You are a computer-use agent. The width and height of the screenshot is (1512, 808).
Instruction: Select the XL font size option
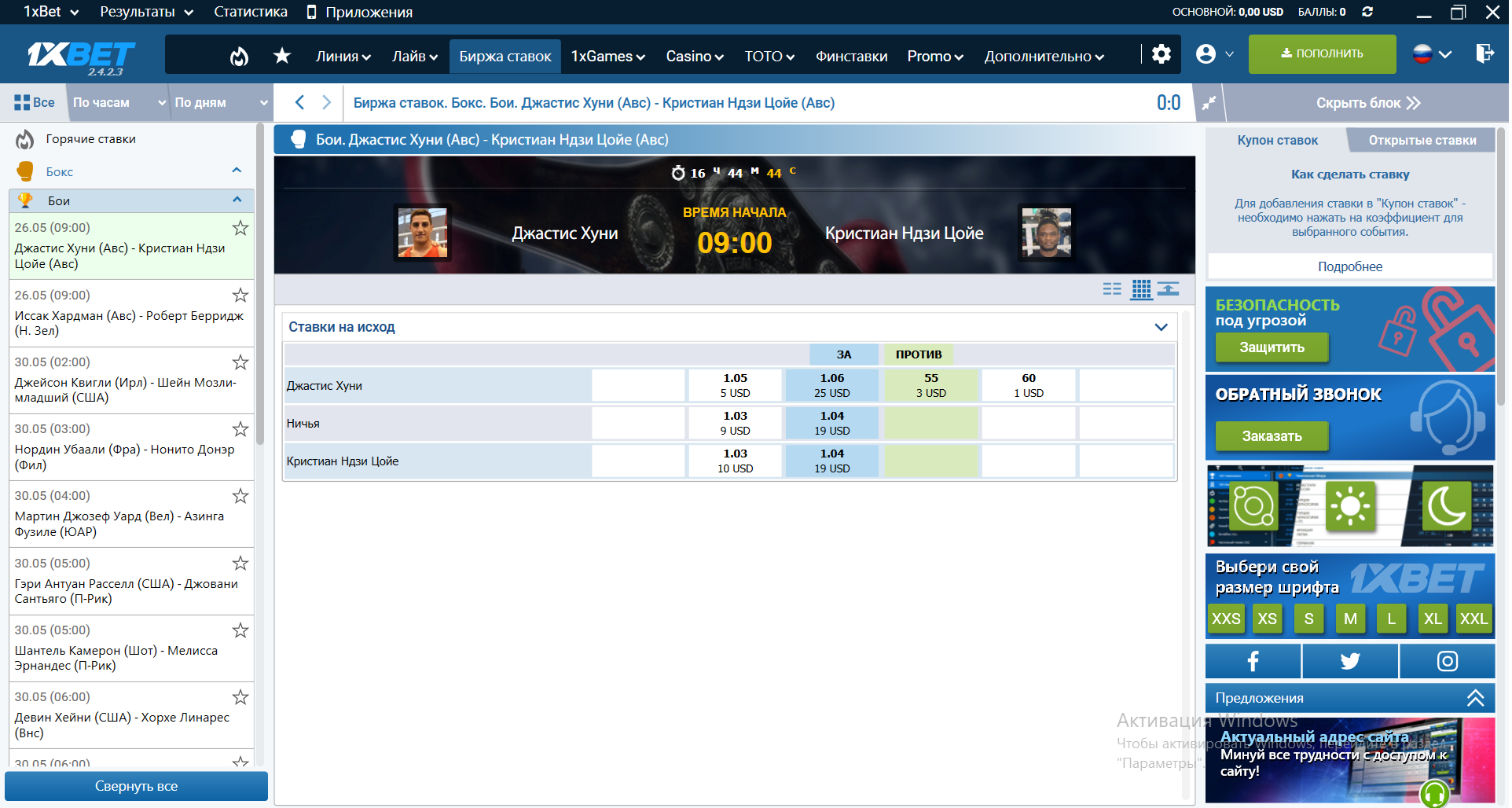coord(1433,619)
